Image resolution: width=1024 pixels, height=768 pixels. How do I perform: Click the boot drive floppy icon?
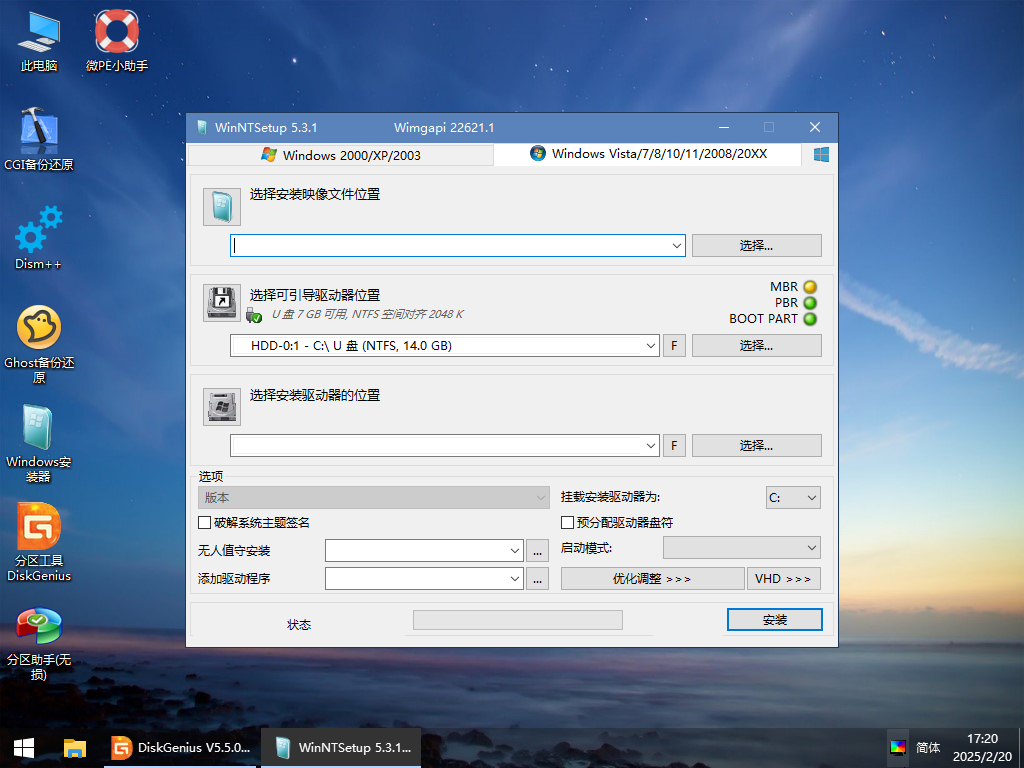pos(222,302)
